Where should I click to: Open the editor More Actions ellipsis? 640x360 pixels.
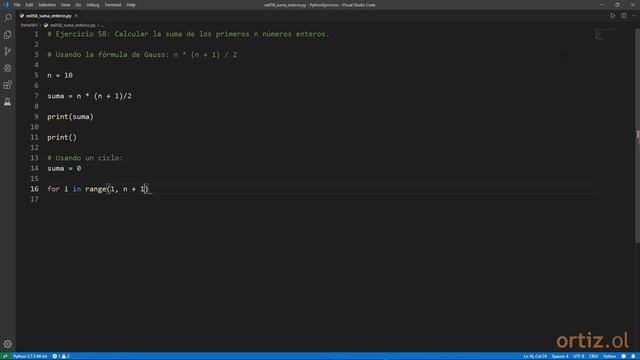[x=634, y=16]
